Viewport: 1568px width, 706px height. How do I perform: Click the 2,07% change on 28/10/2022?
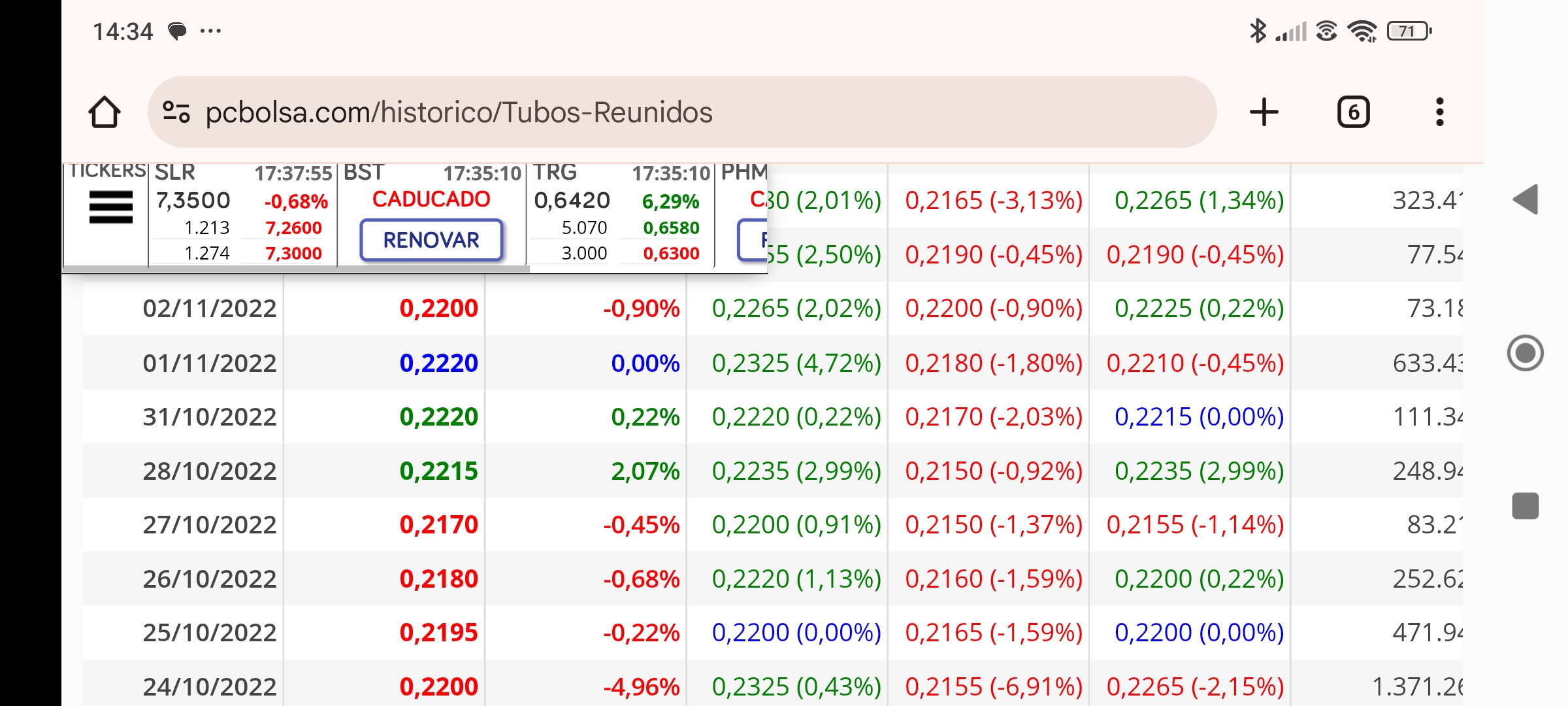point(645,471)
